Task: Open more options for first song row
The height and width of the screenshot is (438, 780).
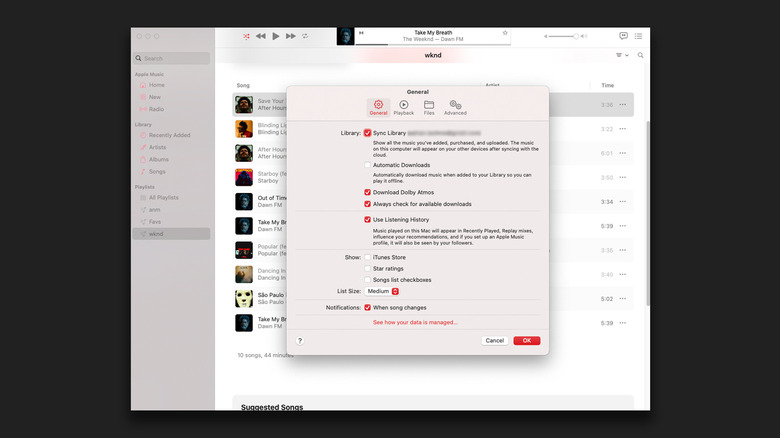Action: tap(624, 104)
